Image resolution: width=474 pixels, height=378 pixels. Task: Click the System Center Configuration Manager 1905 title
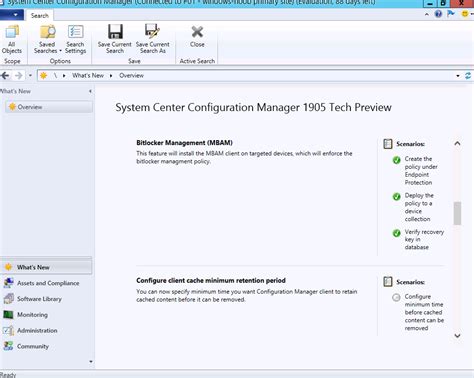pyautogui.click(x=253, y=108)
